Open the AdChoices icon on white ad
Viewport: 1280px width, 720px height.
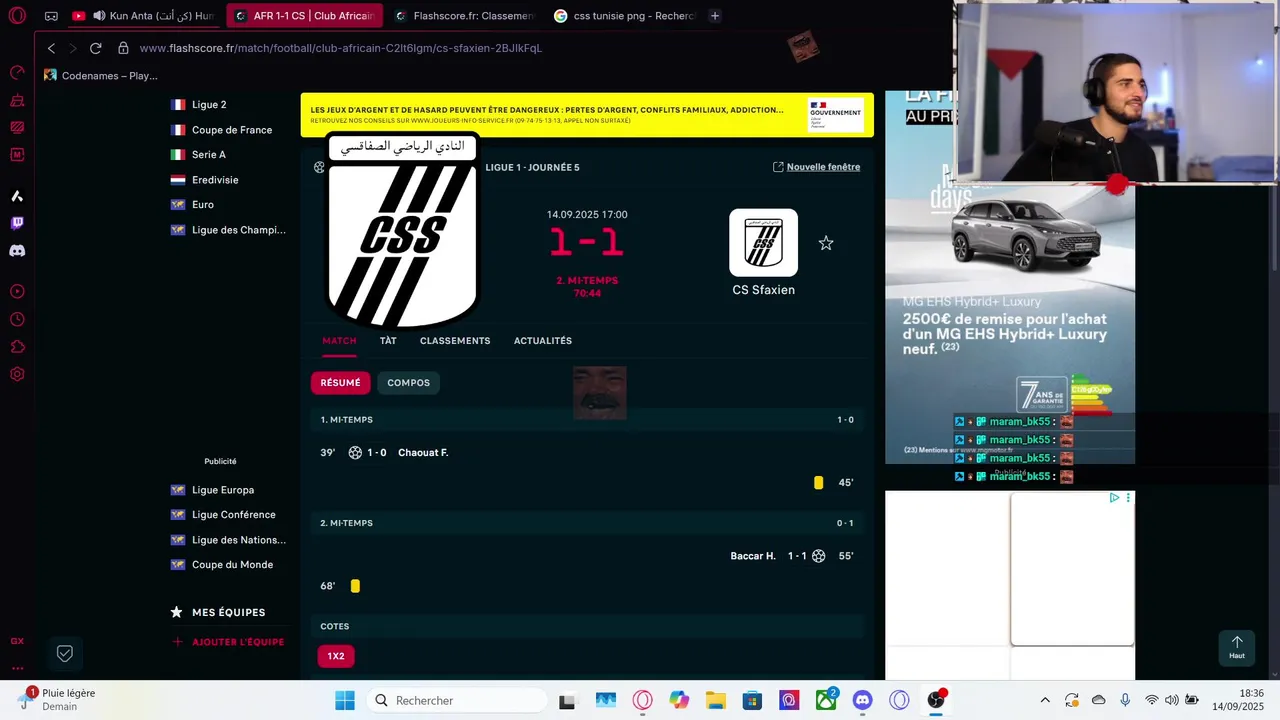coord(1114,498)
